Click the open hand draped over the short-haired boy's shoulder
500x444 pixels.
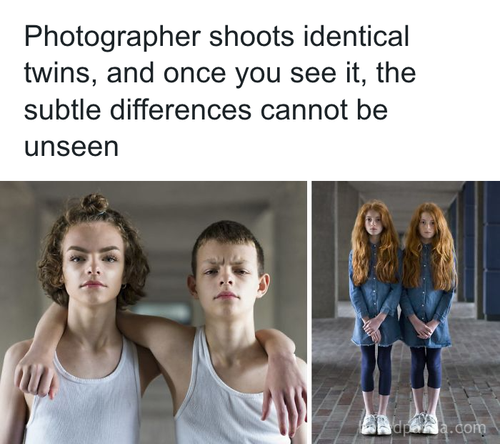coord(282,382)
